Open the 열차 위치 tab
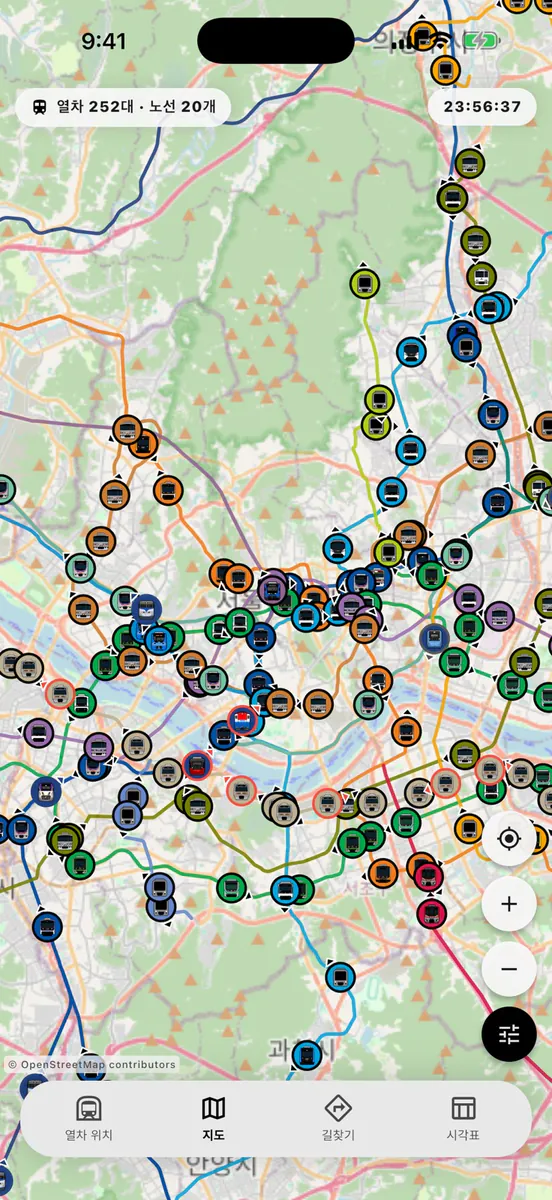 pos(89,1118)
